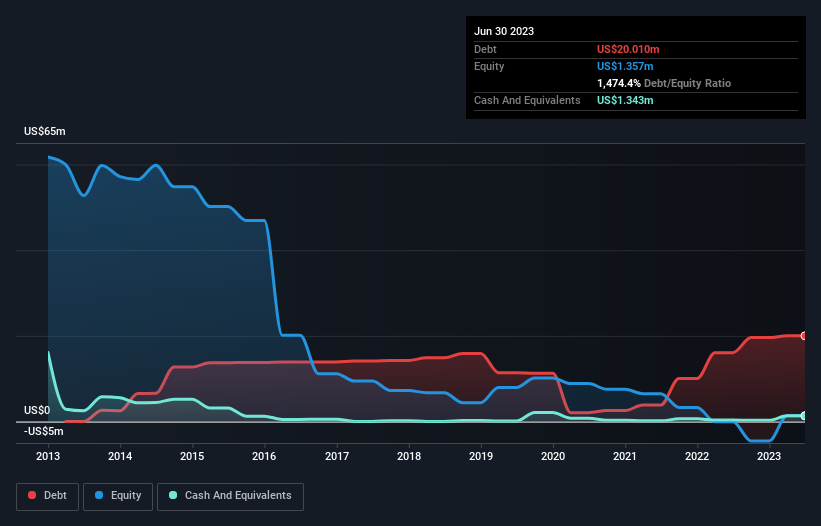Click the 2018 x-axis label
Image resolution: width=821 pixels, height=526 pixels.
409,456
